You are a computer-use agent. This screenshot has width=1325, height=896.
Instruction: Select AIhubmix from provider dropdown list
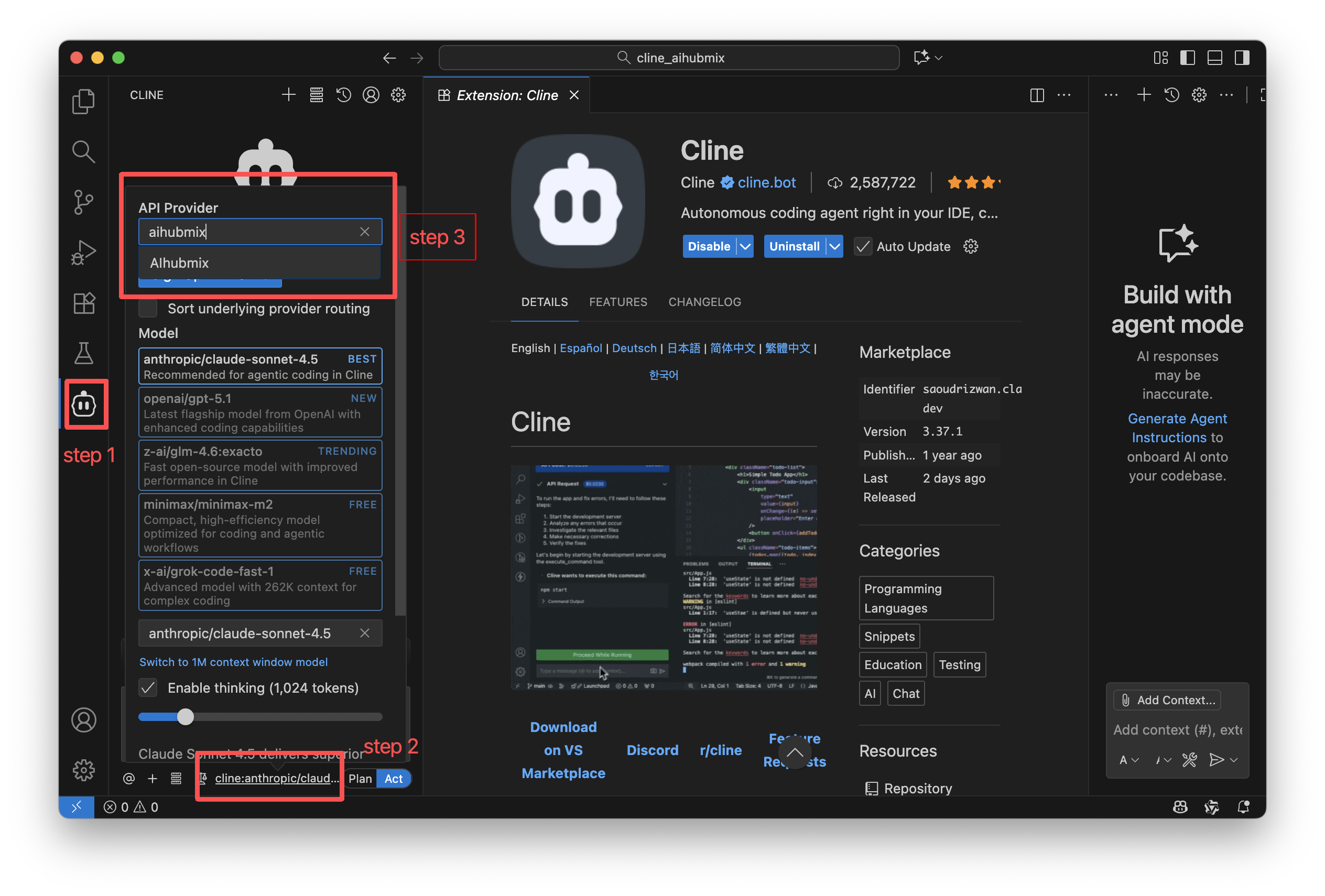click(x=180, y=263)
